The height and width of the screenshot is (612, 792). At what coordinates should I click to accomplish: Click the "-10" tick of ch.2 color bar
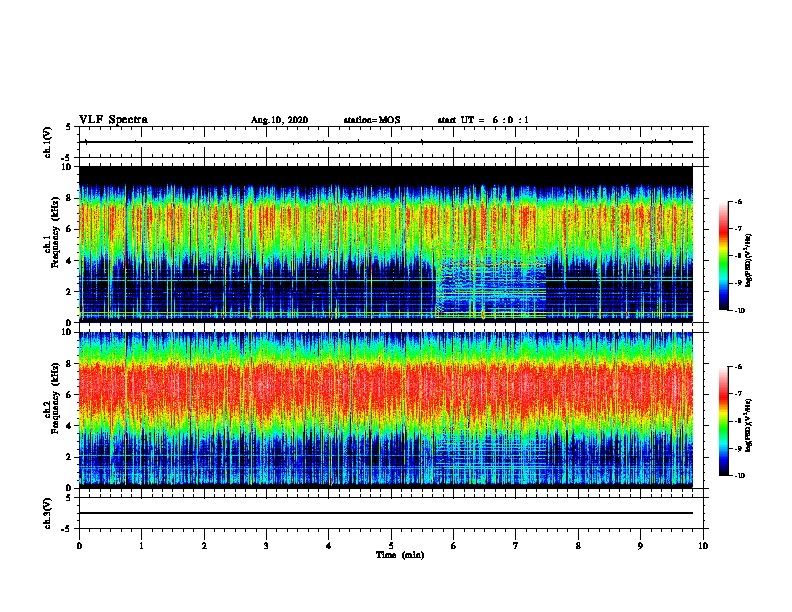point(739,476)
